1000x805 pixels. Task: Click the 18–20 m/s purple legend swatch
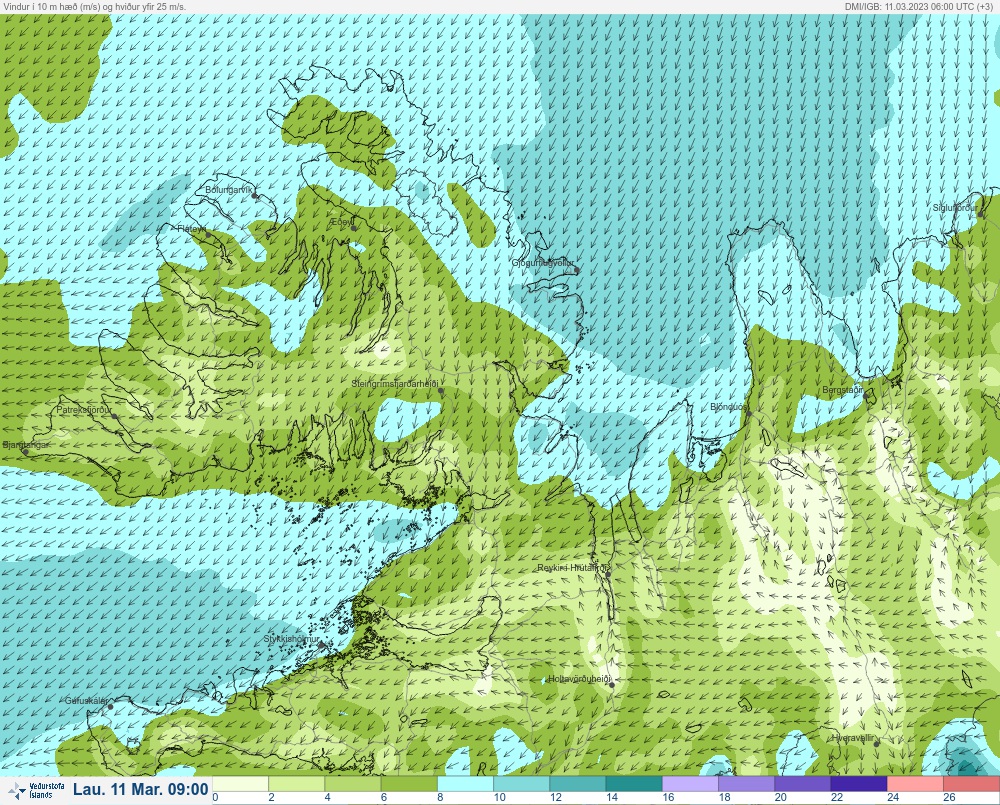pos(746,783)
